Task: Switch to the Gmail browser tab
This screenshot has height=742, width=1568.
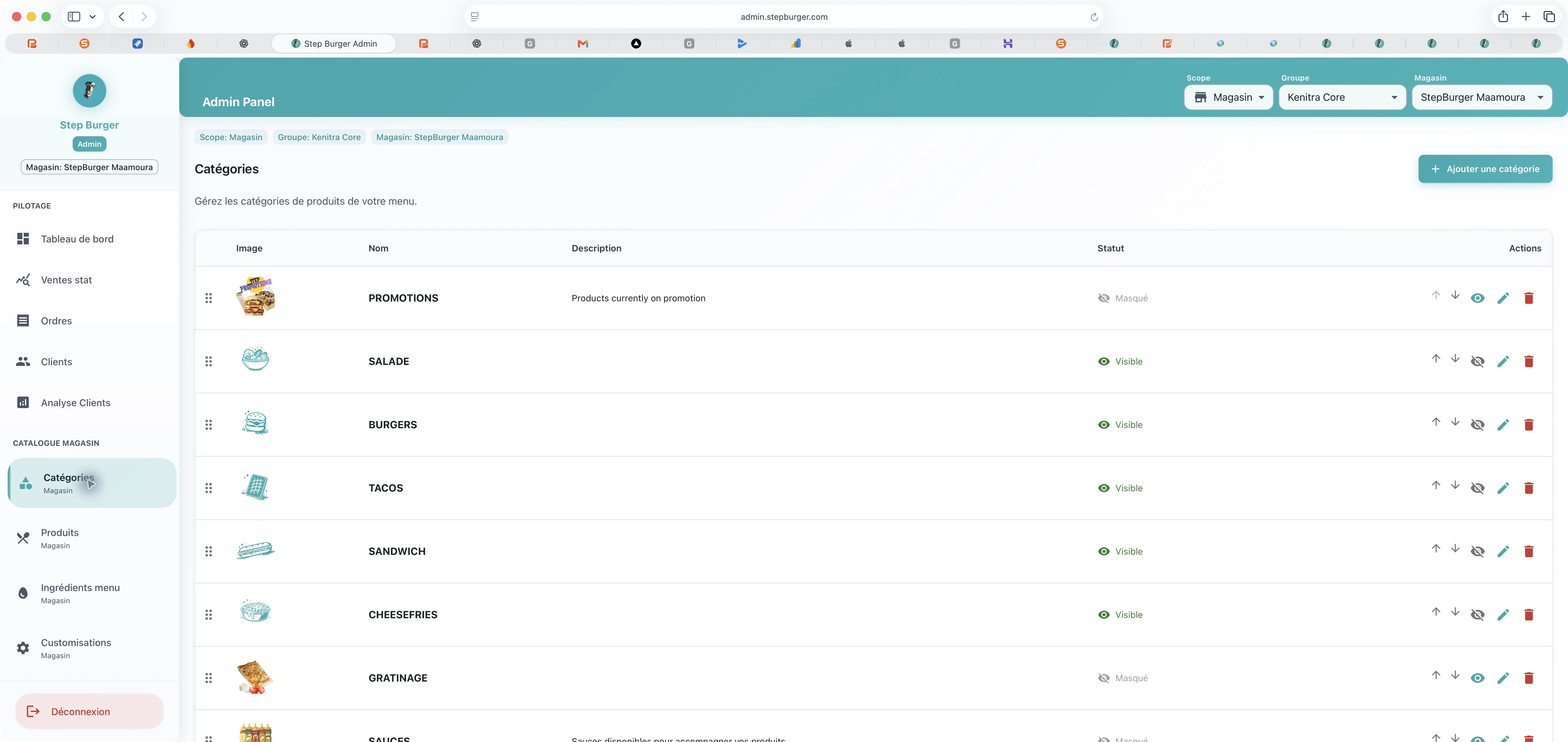Action: point(582,43)
